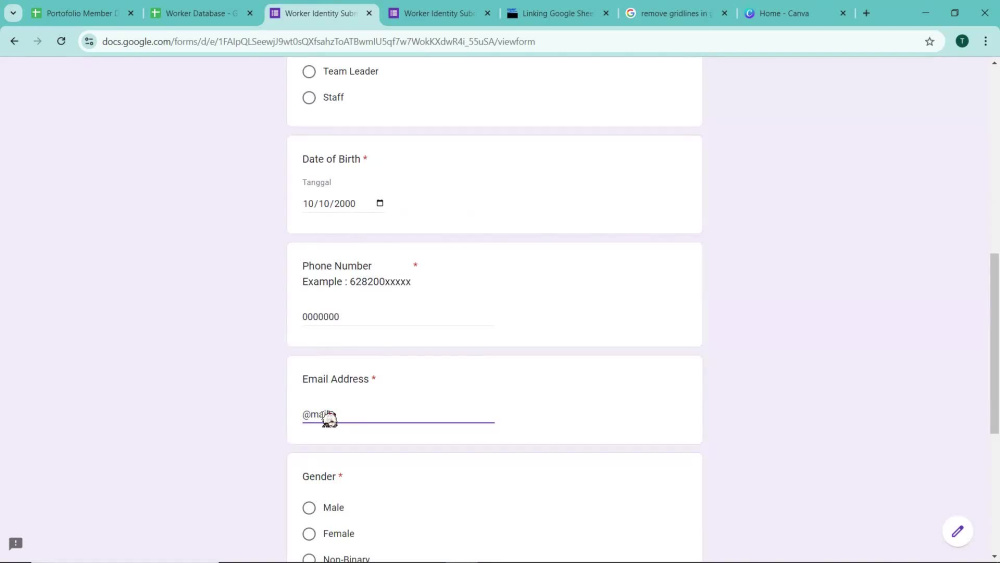Switch to Linking Google Sheets tab
This screenshot has height=563, width=1000.
558,13
